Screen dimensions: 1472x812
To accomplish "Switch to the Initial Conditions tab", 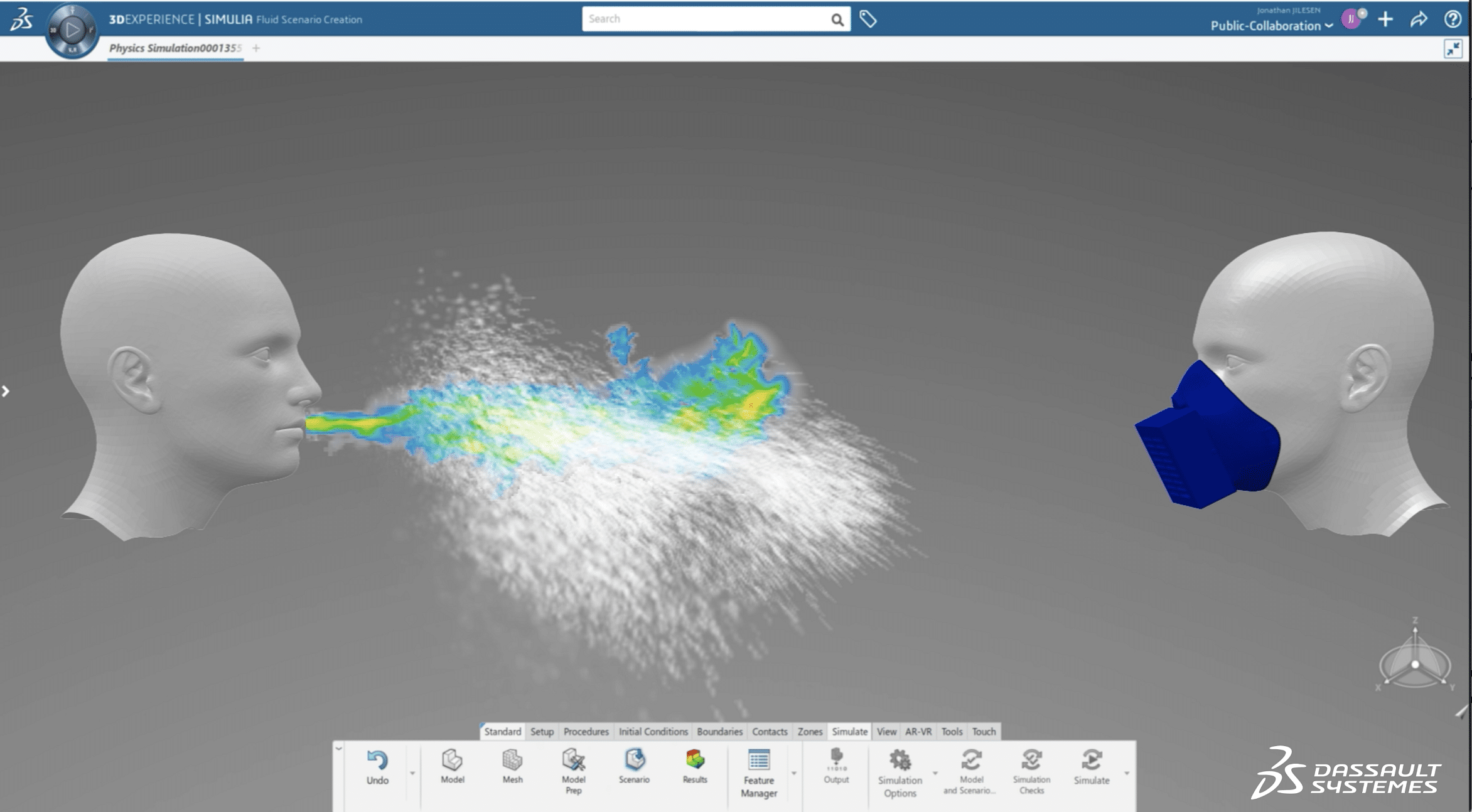I will 653,732.
